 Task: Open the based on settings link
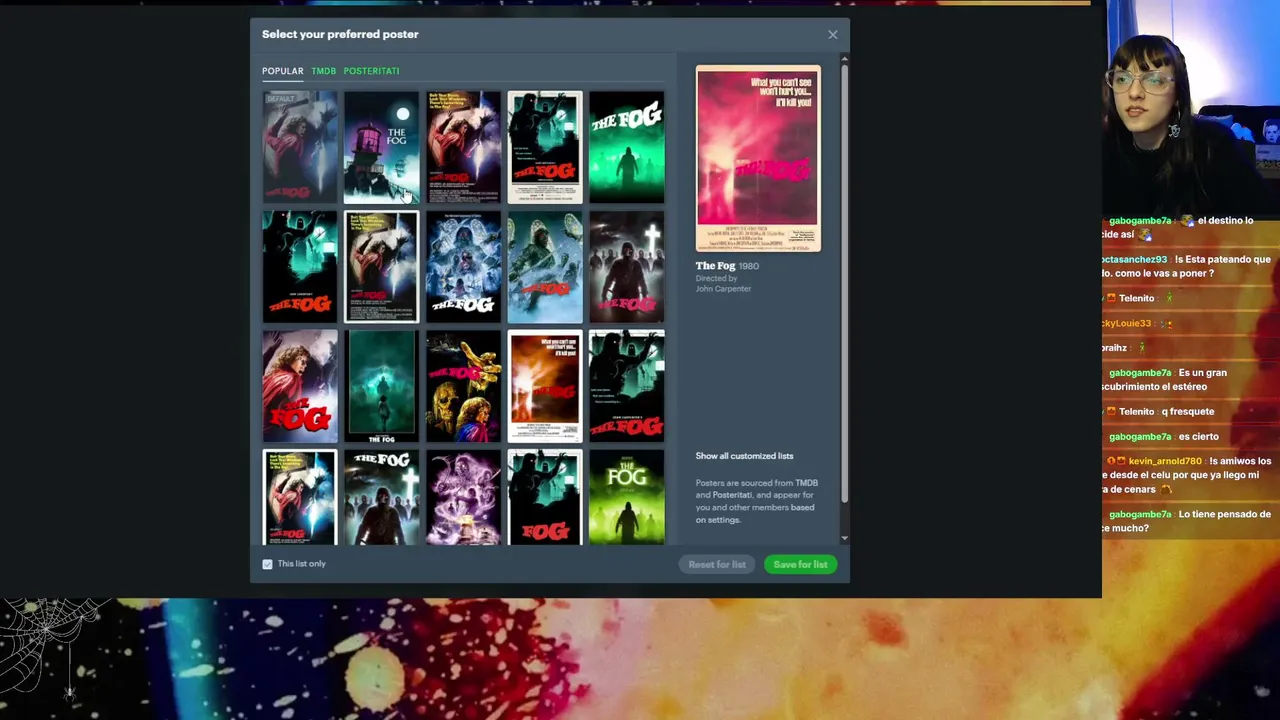755,514
